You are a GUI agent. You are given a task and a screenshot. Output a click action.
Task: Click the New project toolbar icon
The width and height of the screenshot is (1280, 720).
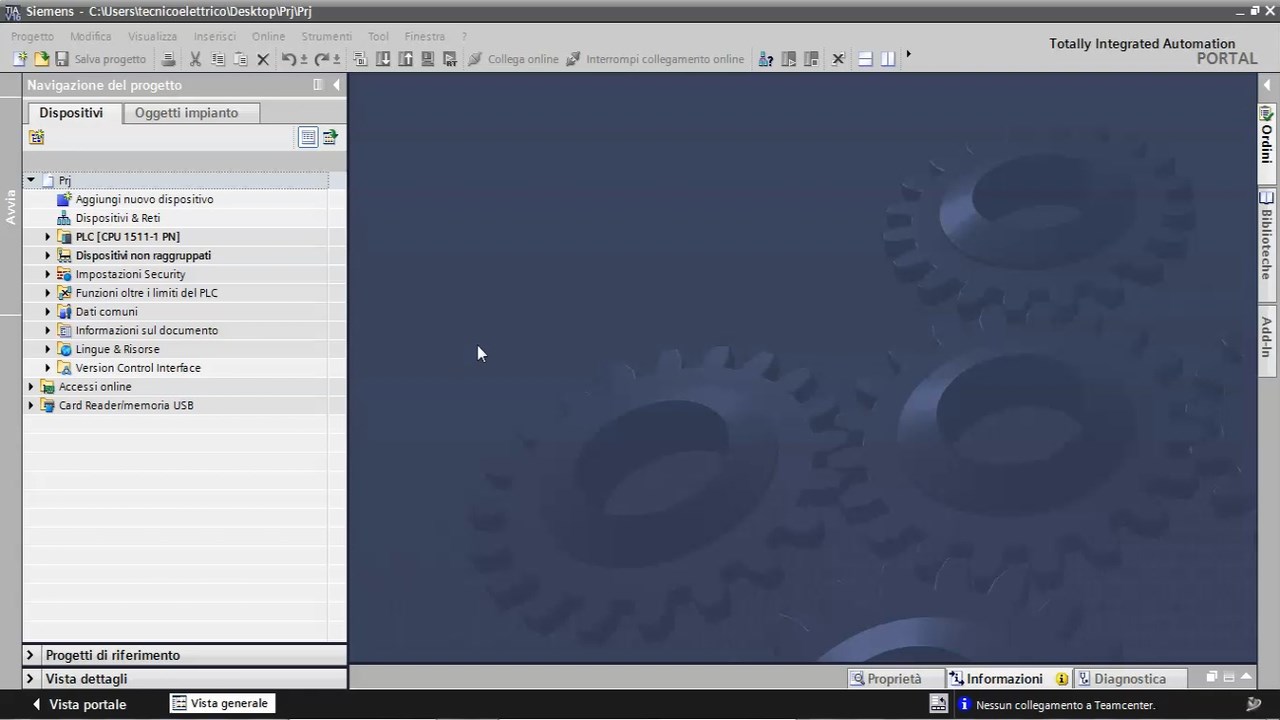[x=20, y=59]
